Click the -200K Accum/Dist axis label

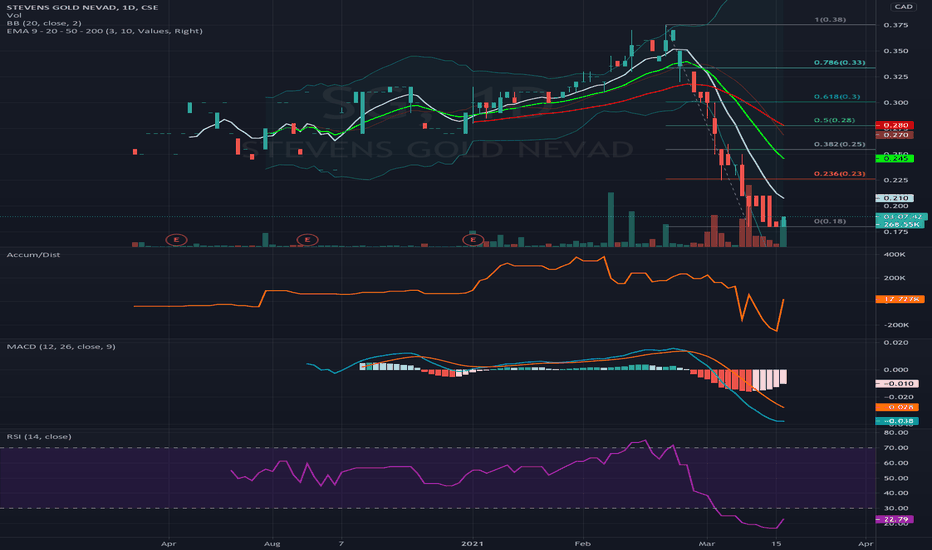click(x=896, y=325)
